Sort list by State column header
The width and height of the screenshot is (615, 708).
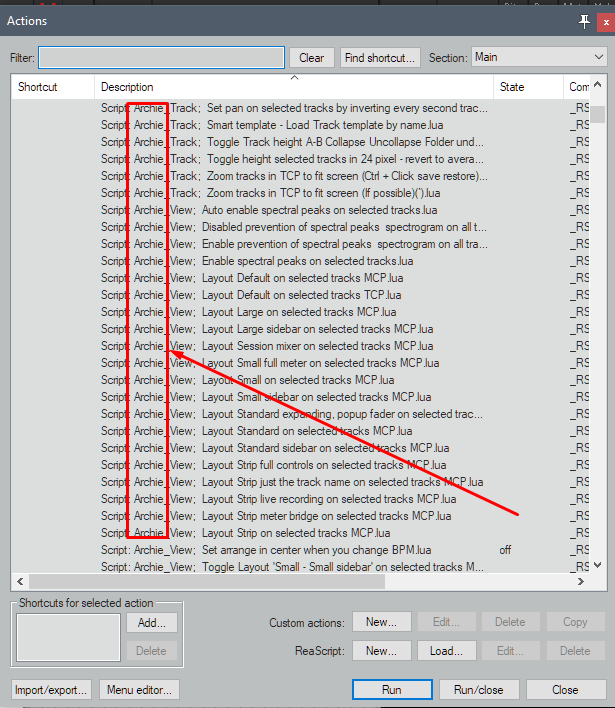(x=528, y=87)
